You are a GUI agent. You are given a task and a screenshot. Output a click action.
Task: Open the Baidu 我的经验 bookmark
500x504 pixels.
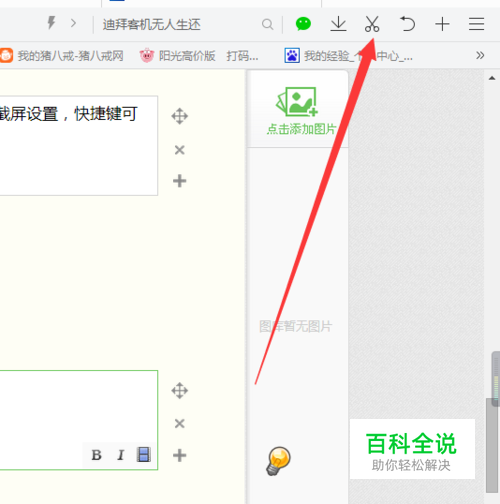point(348,56)
